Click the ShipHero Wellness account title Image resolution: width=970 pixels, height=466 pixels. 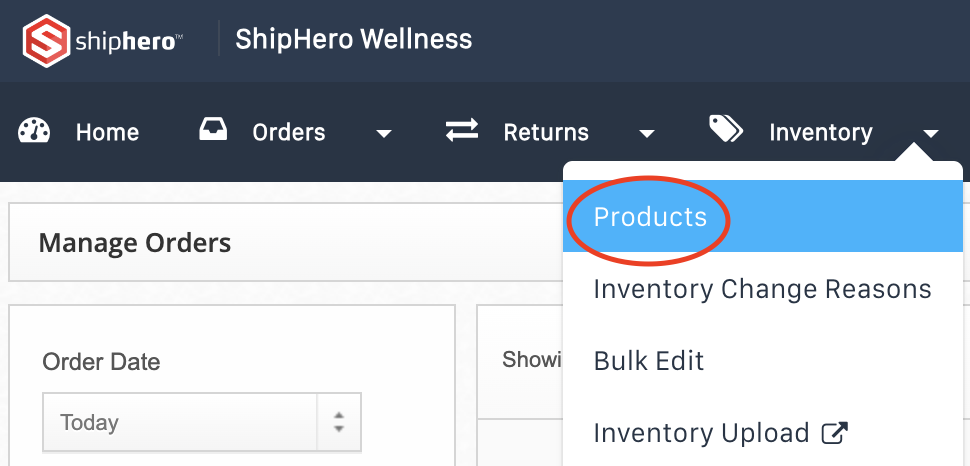354,40
